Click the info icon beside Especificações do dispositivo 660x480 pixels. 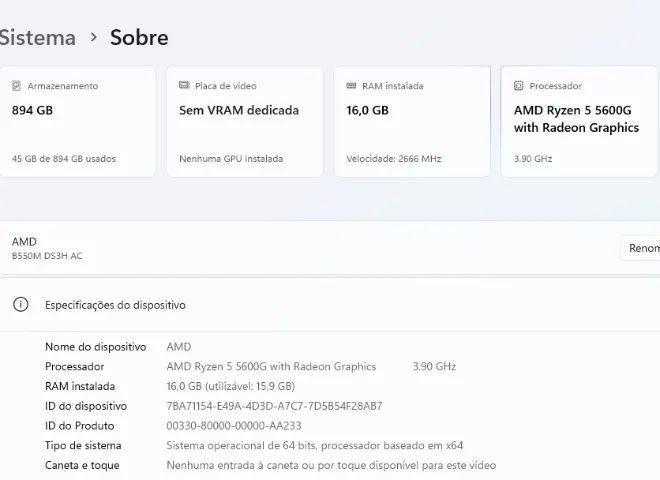click(21, 304)
